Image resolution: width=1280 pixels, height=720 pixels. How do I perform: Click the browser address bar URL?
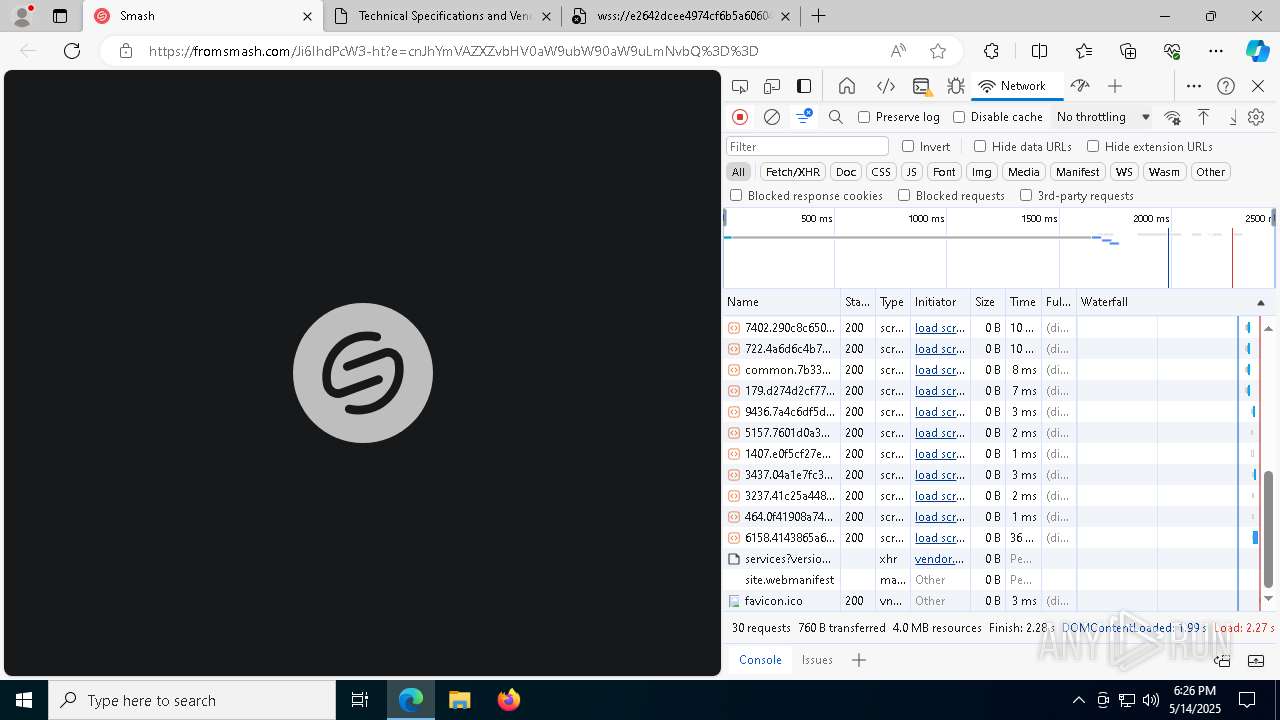(453, 51)
